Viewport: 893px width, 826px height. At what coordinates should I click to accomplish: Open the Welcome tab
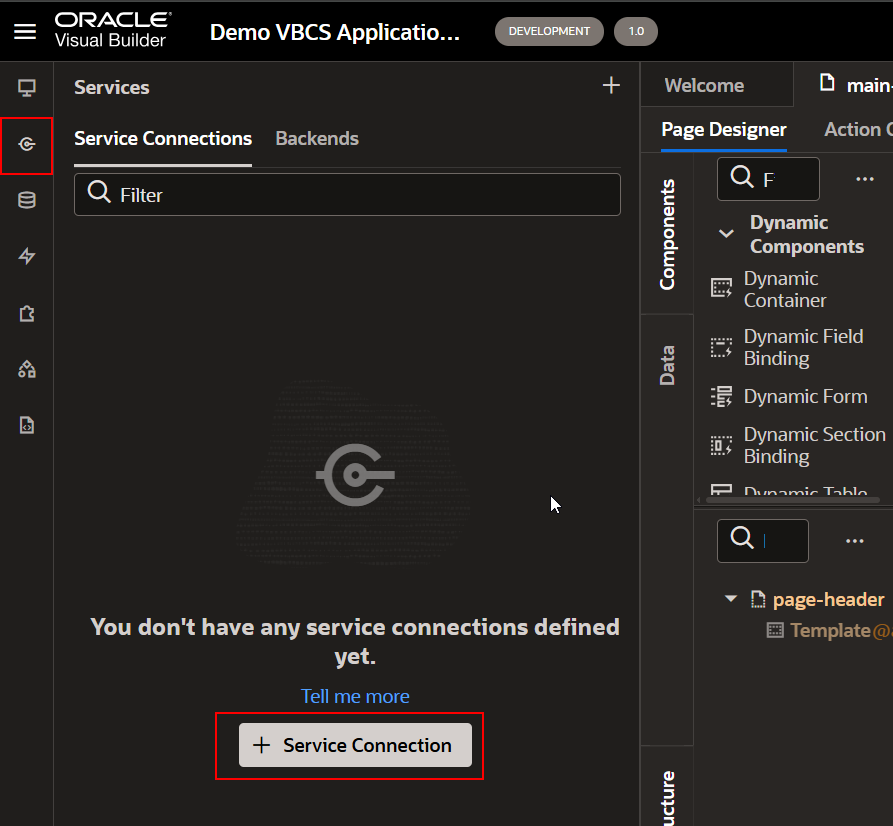point(704,85)
